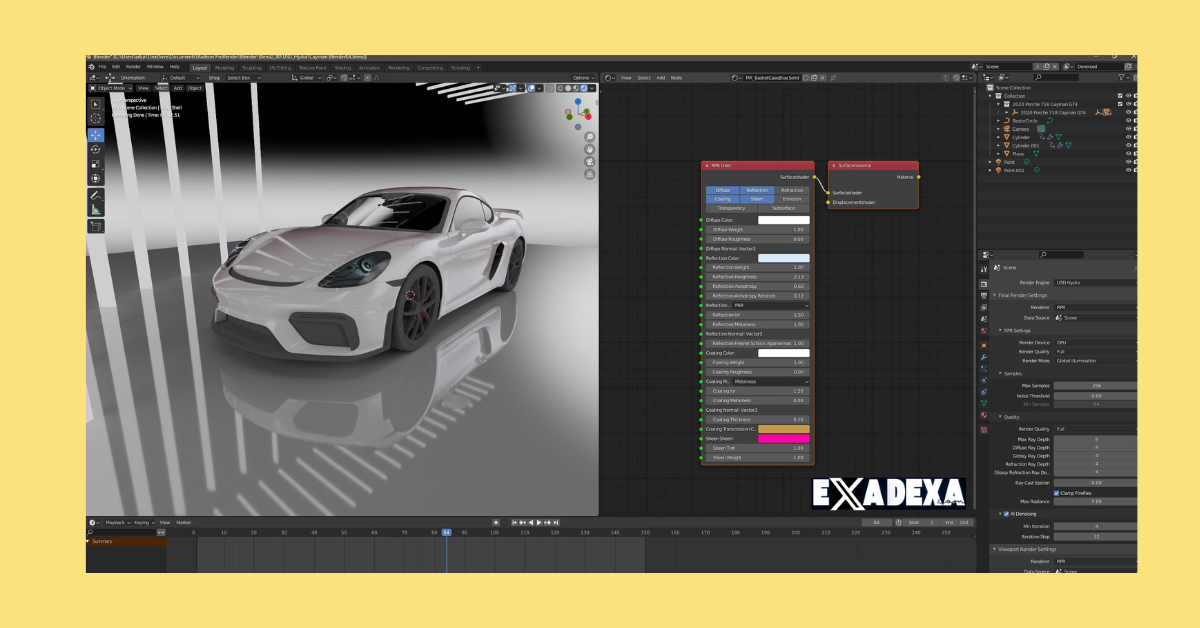This screenshot has width=1200, height=628.
Task: Toggle the AI Denoising checkbox
Action: tap(1005, 514)
